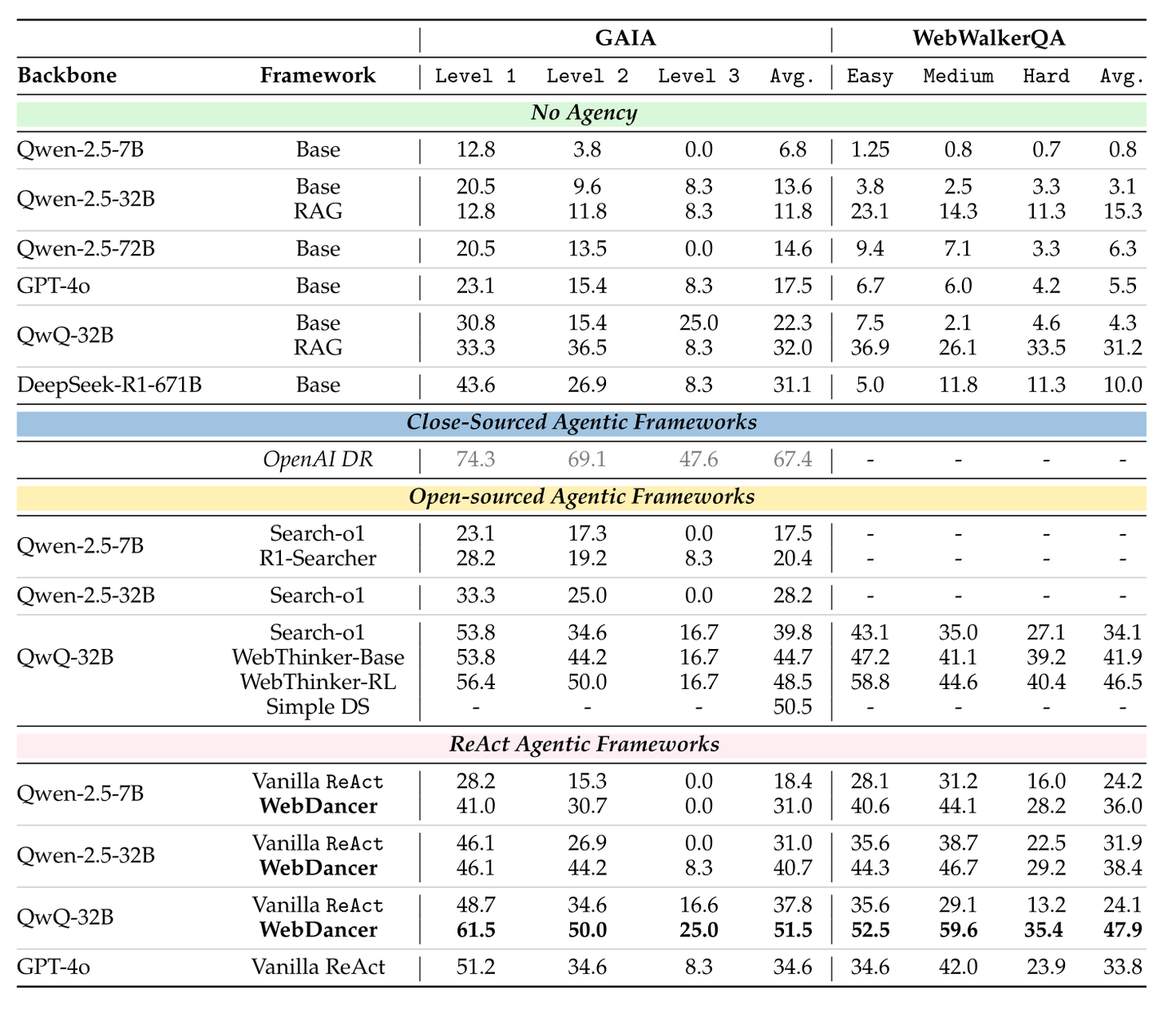Click the Hard column header
This screenshot has width=1176, height=1010.
(x=1045, y=77)
